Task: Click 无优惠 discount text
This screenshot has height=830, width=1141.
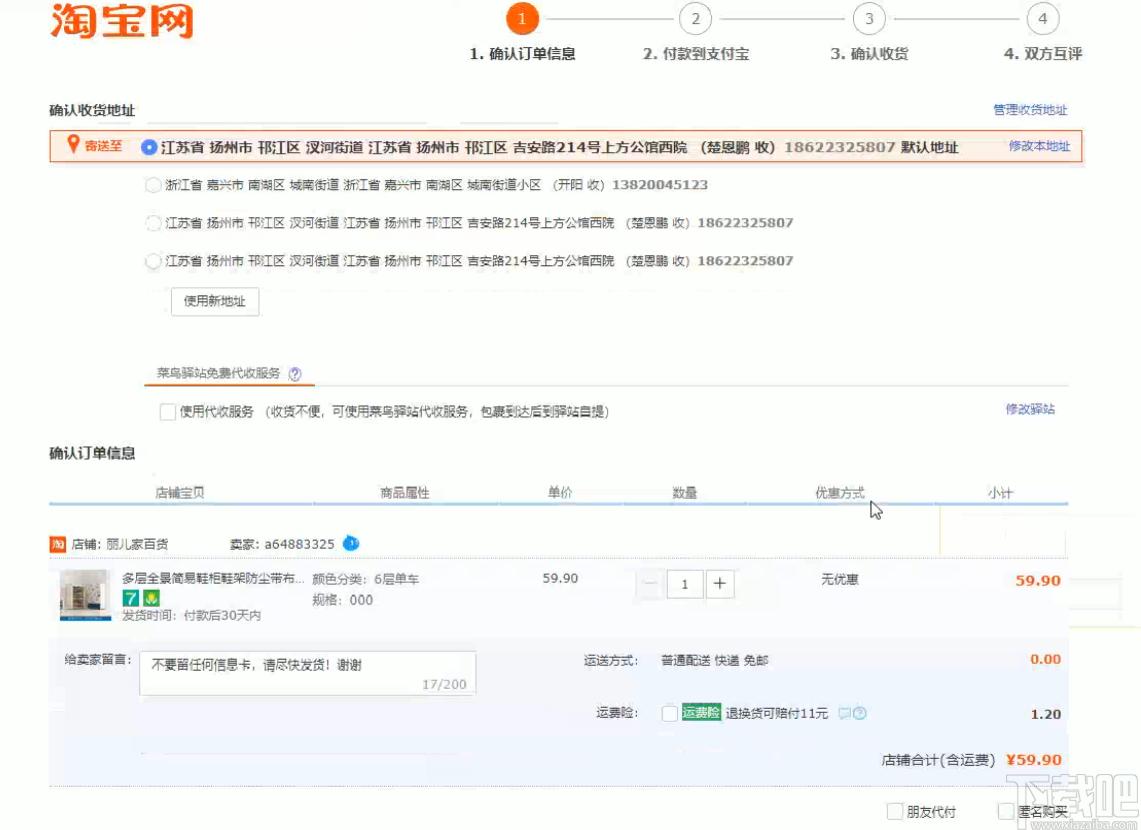Action: [x=840, y=579]
